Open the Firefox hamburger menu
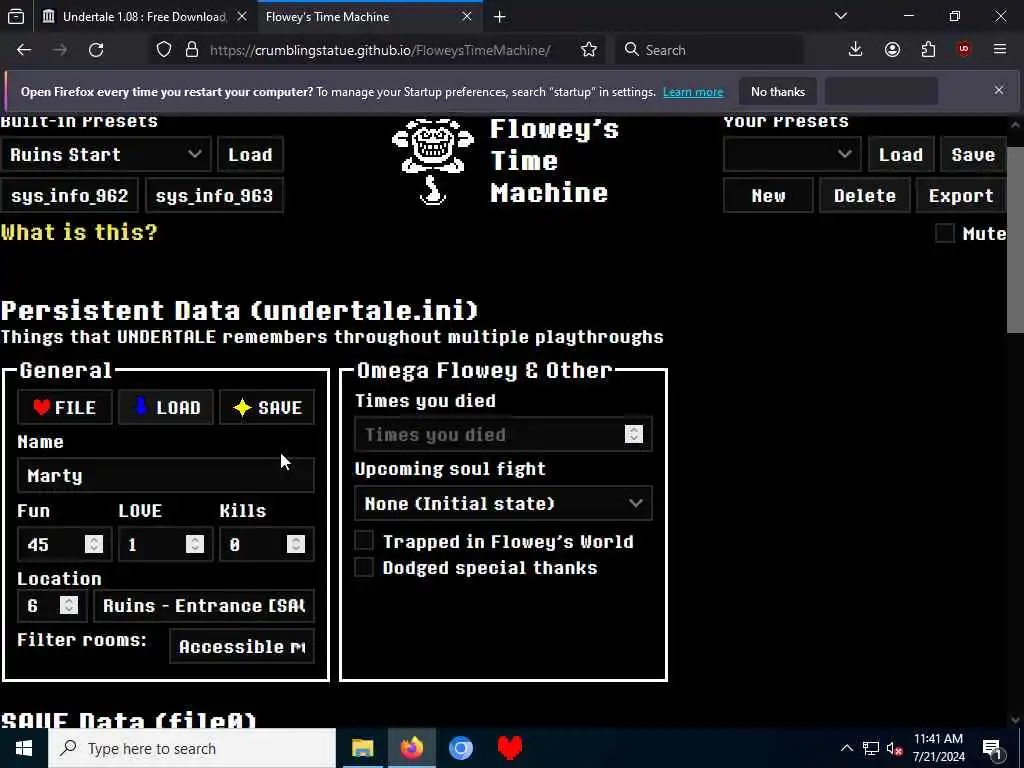Viewport: 1024px width, 768px height. tap(1000, 50)
